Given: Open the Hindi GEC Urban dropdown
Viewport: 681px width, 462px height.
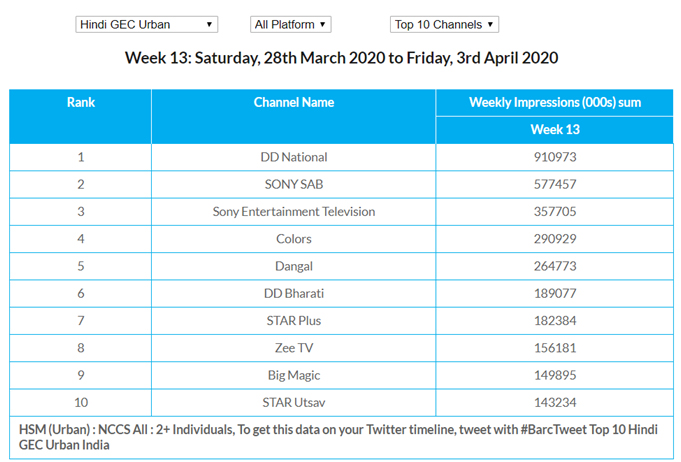Looking at the screenshot, I should point(146,24).
